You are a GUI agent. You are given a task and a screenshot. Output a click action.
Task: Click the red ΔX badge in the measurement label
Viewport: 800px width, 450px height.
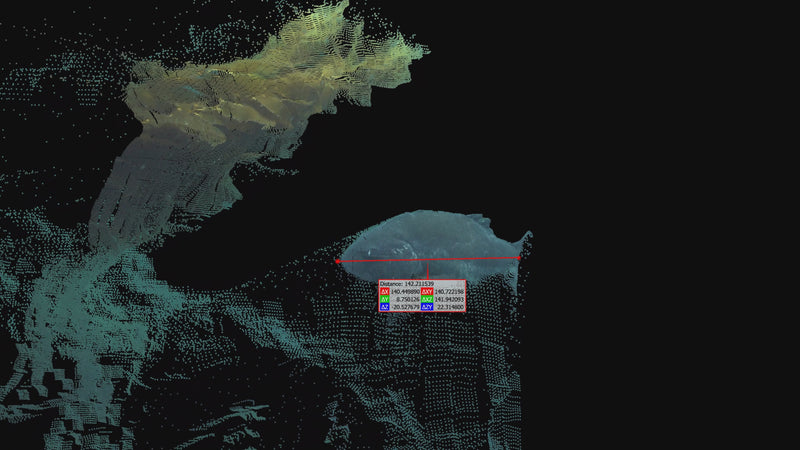click(x=385, y=291)
